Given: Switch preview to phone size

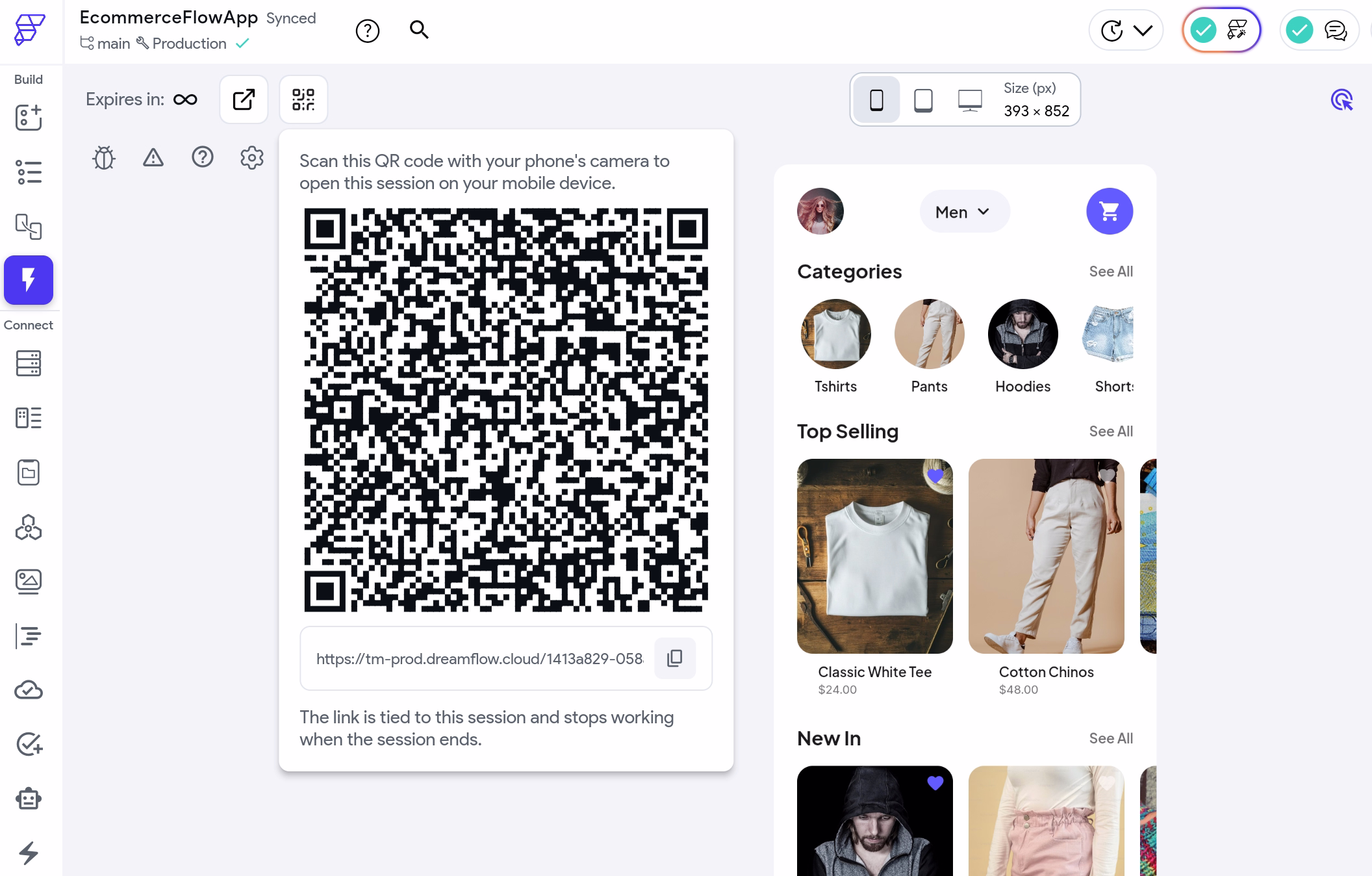Looking at the screenshot, I should click(x=876, y=100).
